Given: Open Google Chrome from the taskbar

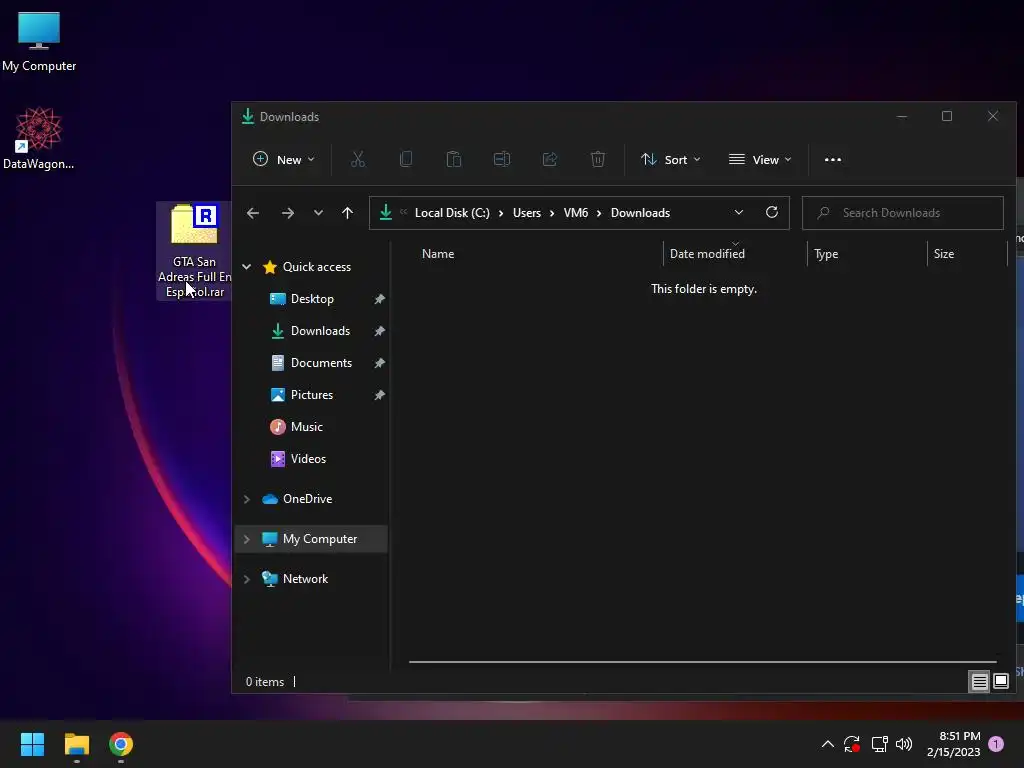Looking at the screenshot, I should tap(121, 744).
